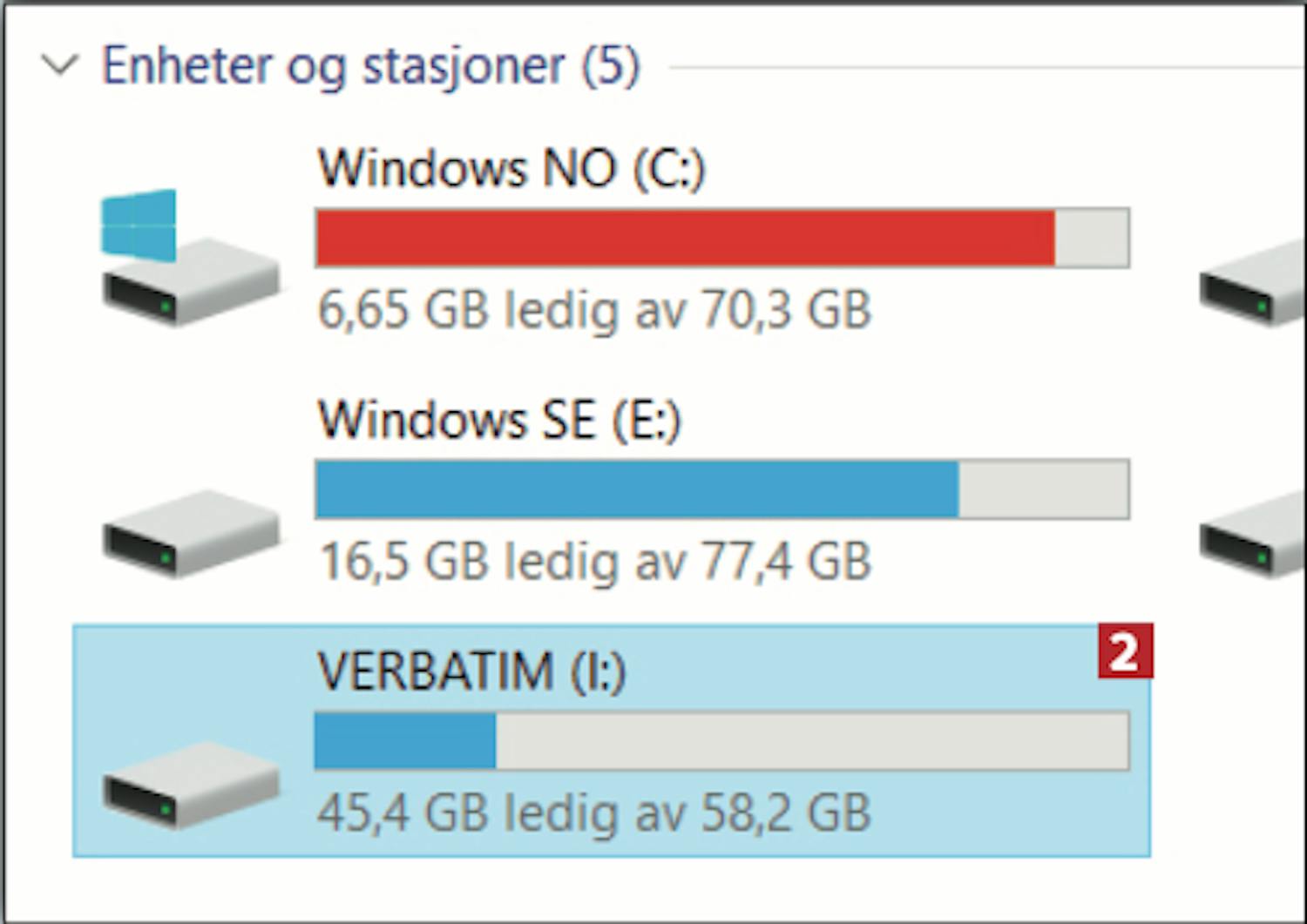Click the blue usage bar of Windows SE
The height and width of the screenshot is (924, 1307).
(x=637, y=489)
